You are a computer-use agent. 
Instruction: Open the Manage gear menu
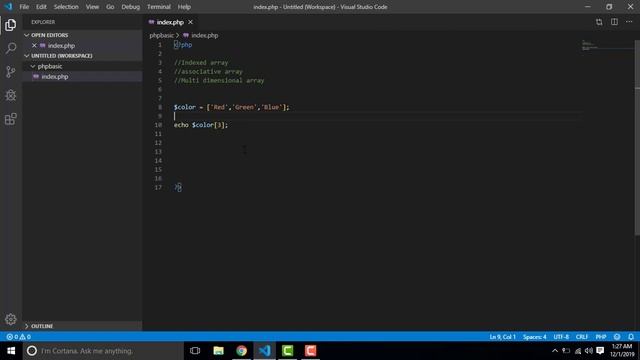pyautogui.click(x=11, y=319)
